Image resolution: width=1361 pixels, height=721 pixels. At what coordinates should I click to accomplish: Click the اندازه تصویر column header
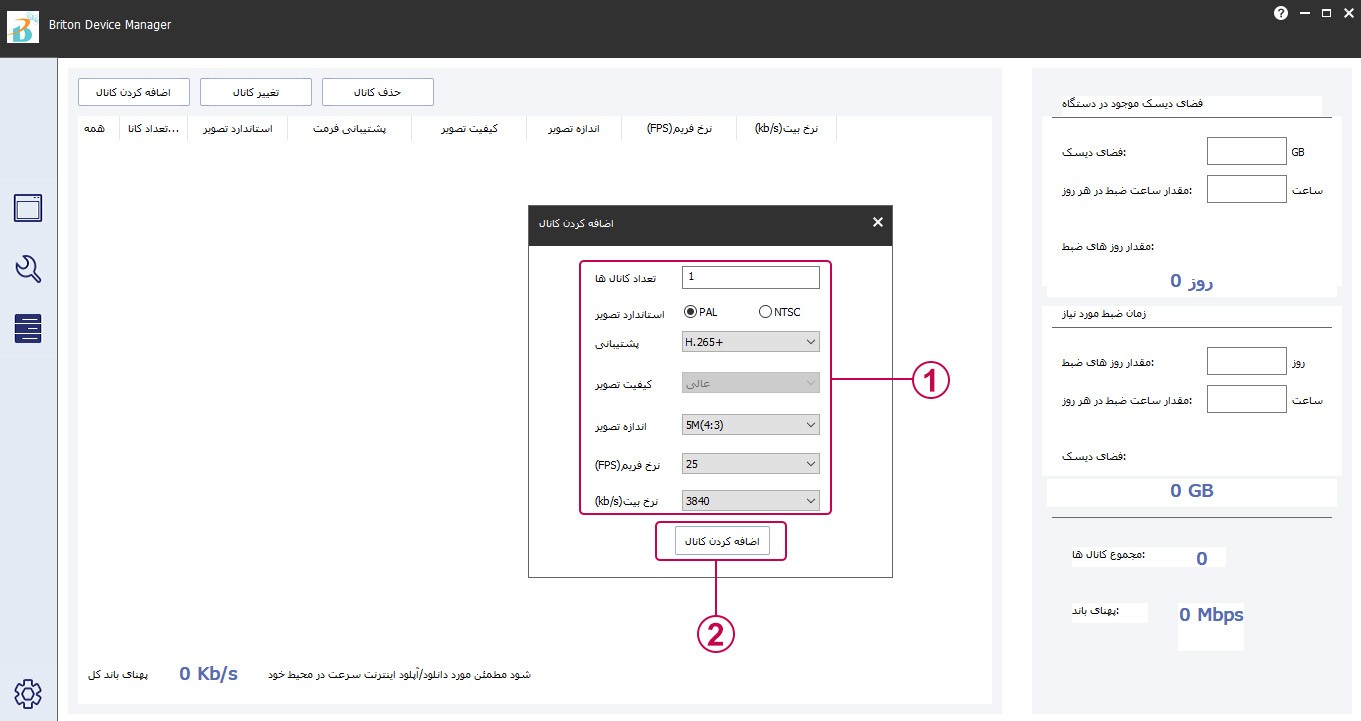tap(574, 129)
